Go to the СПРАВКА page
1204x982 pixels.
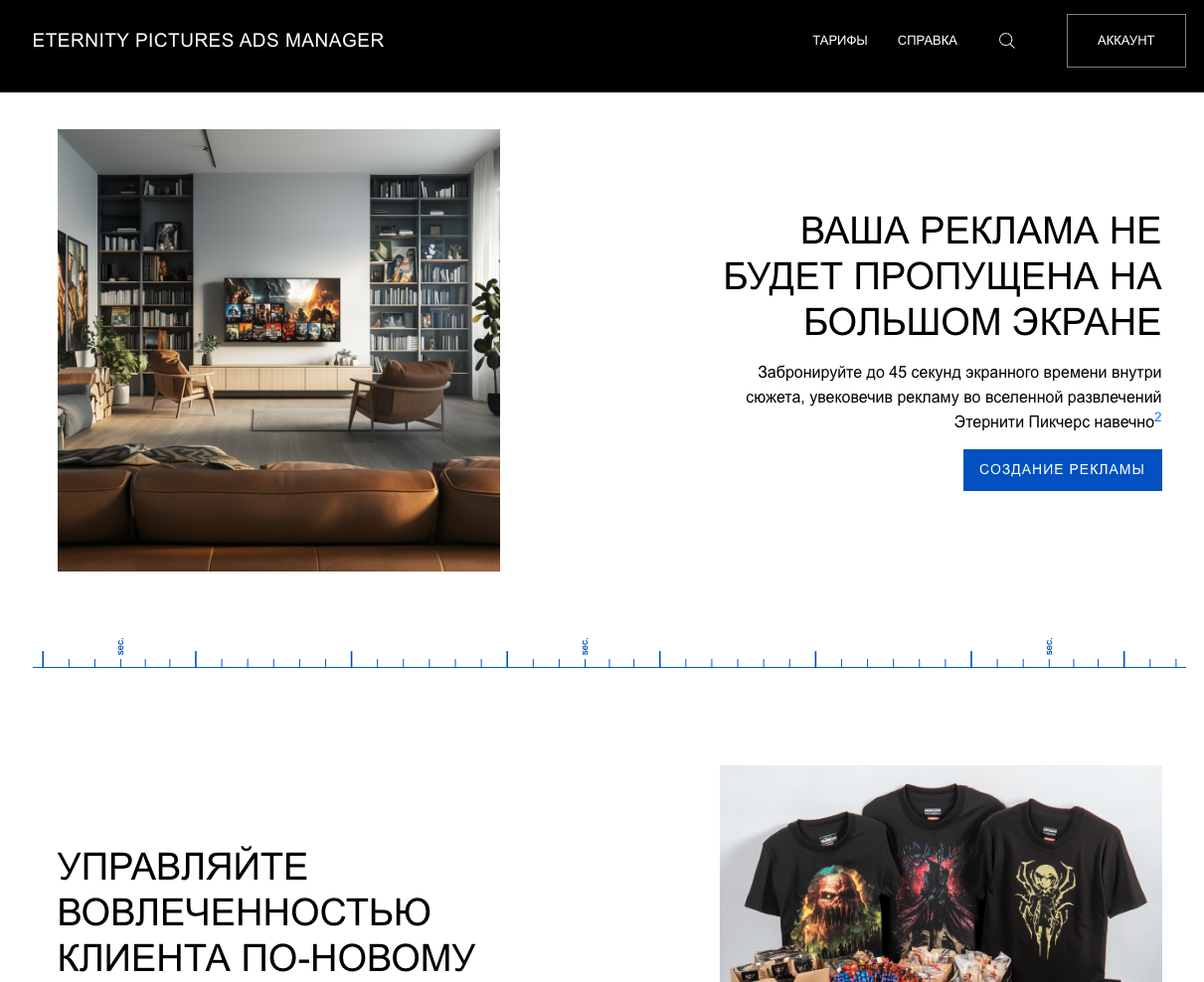(x=927, y=41)
